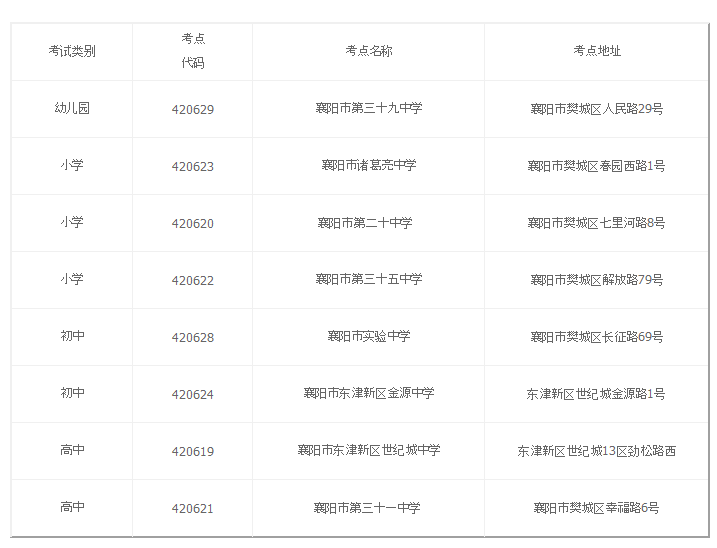Select 襄阳市东津新区金源中学 site name
Image resolution: width=717 pixels, height=548 pixels.
pyautogui.click(x=368, y=393)
